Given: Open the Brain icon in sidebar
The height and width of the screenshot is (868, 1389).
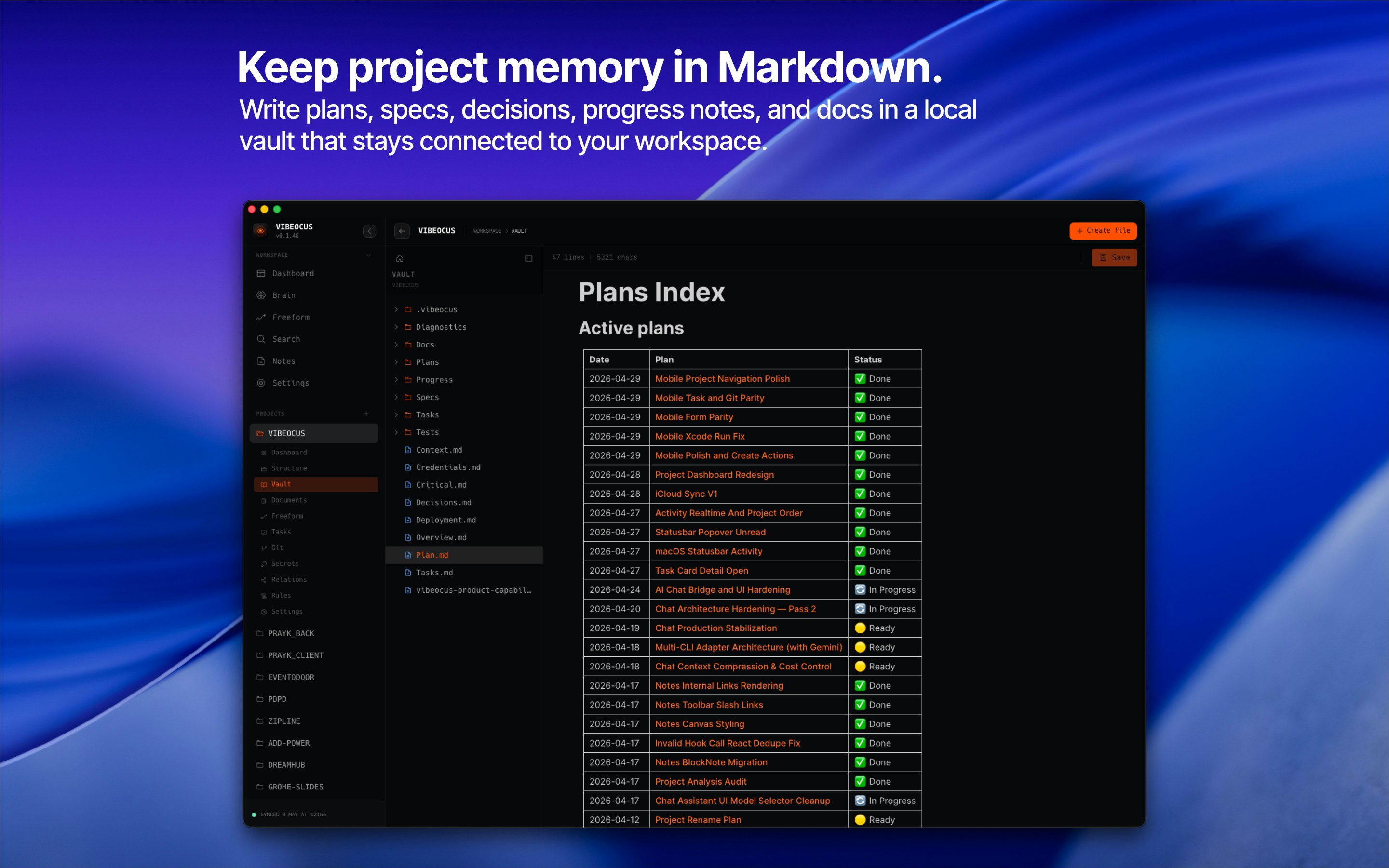Looking at the screenshot, I should pyautogui.click(x=261, y=295).
